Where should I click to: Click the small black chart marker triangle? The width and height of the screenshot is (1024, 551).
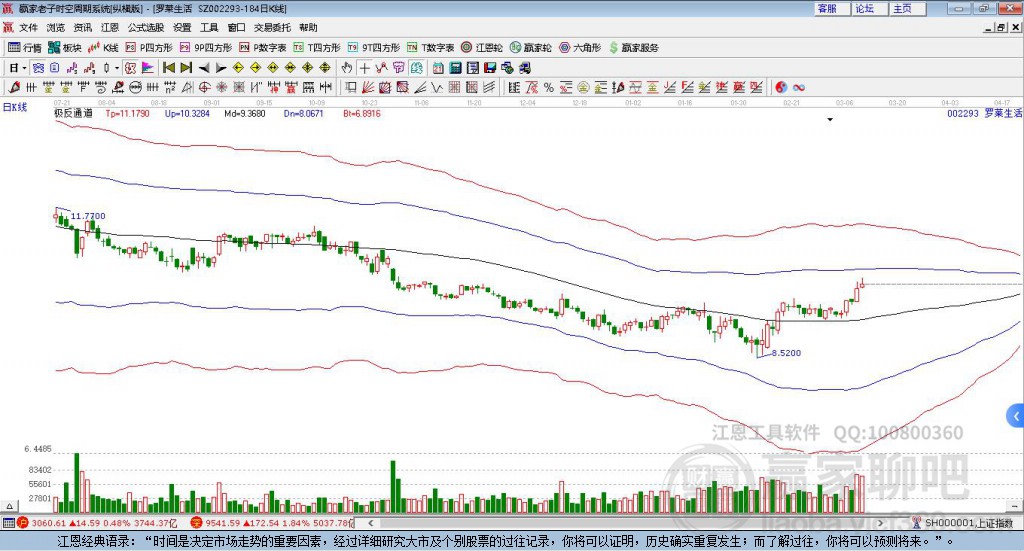pyautogui.click(x=830, y=119)
